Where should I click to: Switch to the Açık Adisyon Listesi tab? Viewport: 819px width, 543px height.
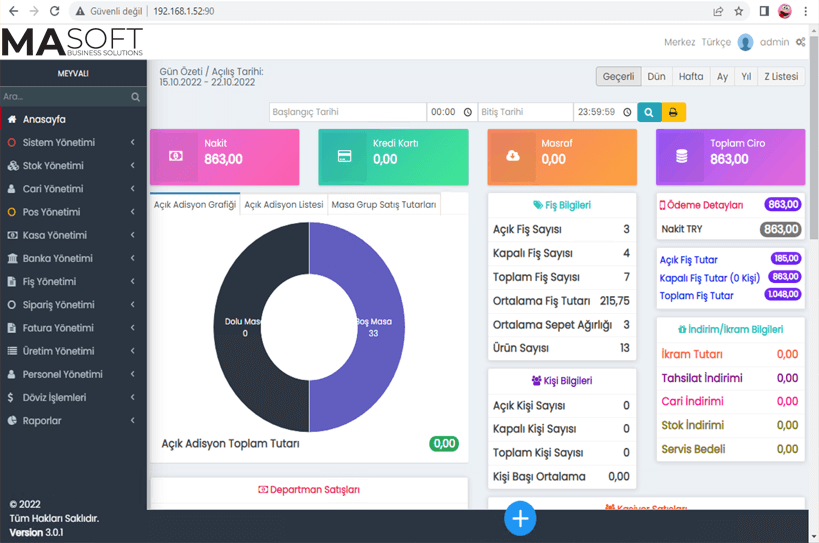click(x=284, y=204)
